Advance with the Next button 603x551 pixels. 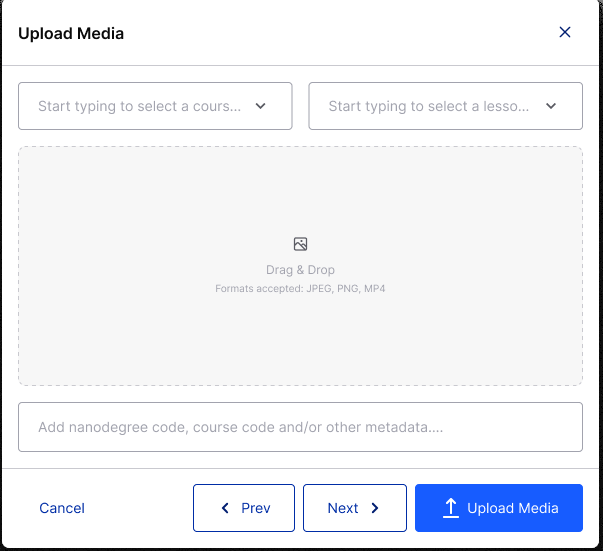click(355, 508)
